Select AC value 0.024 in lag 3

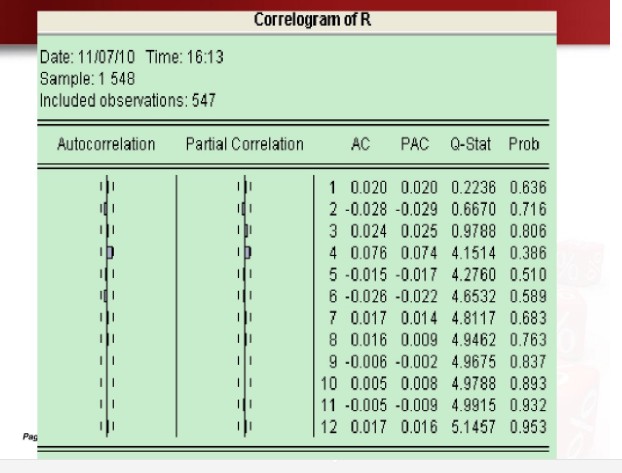(369, 231)
